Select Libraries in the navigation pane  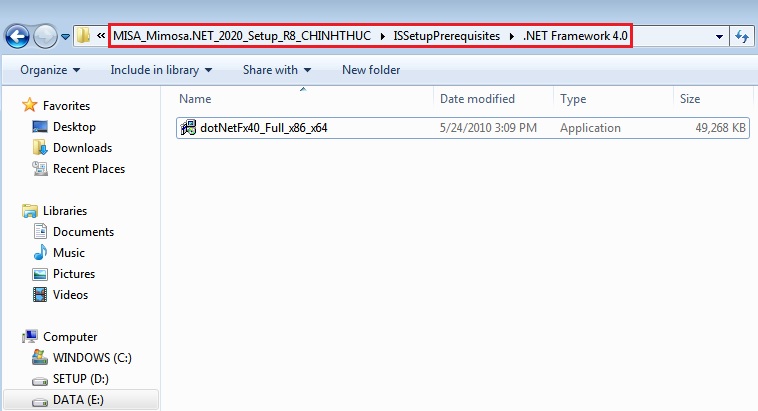point(65,211)
